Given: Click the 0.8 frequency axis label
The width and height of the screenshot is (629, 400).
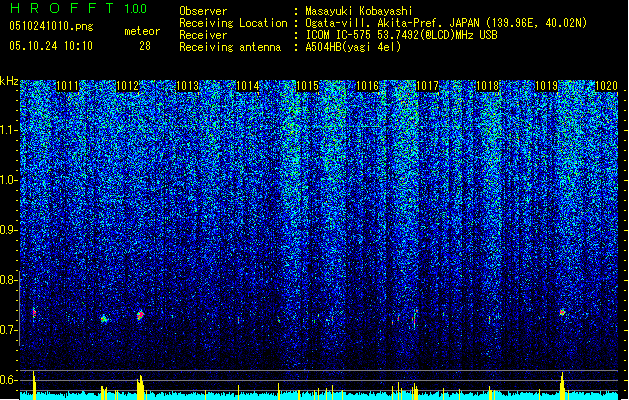Looking at the screenshot, I should [x=9, y=280].
